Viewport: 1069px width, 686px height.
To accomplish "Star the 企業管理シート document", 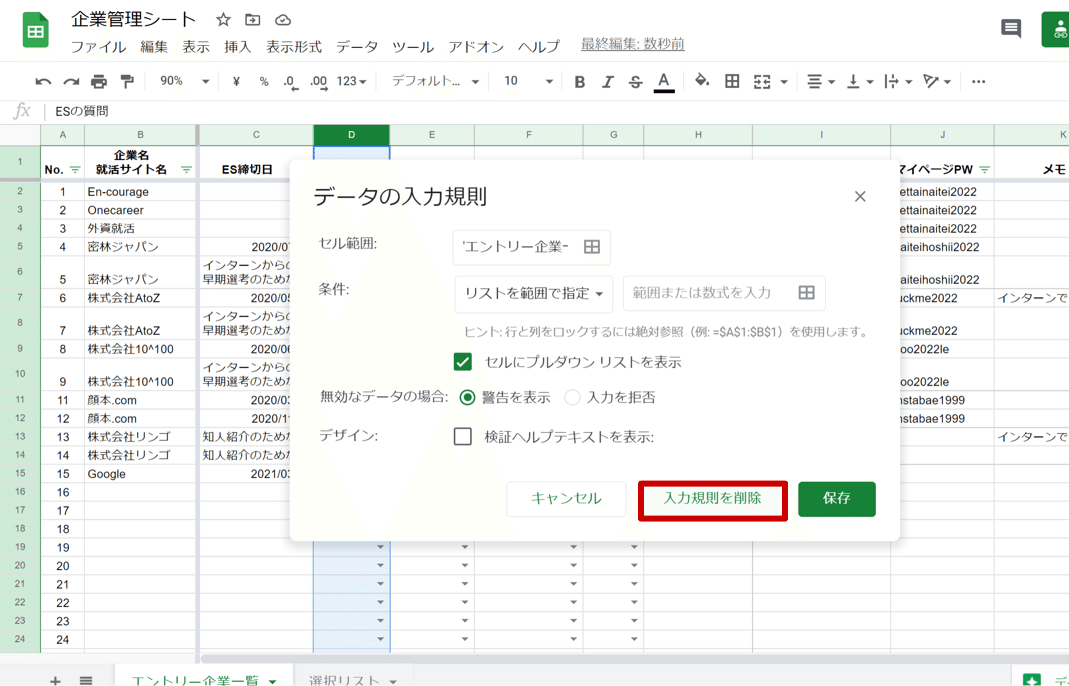I will coord(223,20).
